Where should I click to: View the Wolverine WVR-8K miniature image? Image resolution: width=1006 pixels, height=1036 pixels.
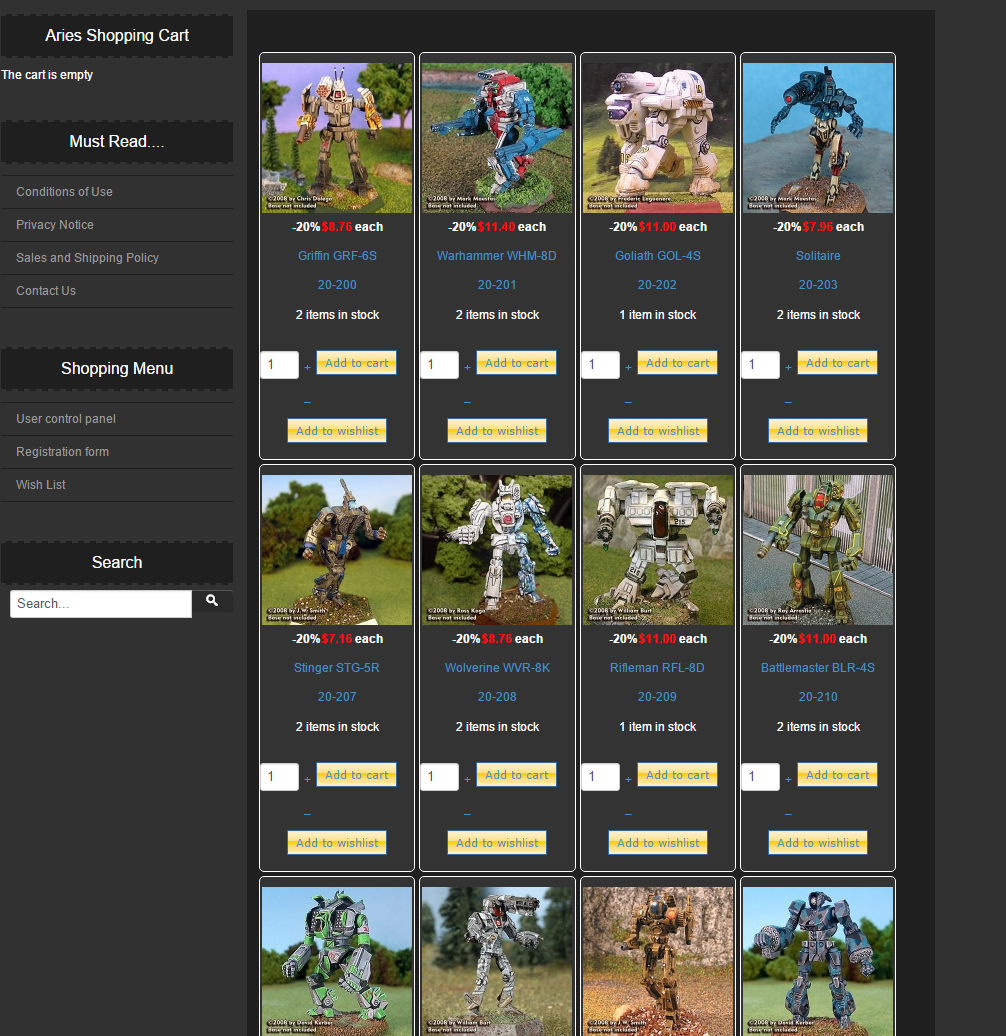[x=497, y=550]
